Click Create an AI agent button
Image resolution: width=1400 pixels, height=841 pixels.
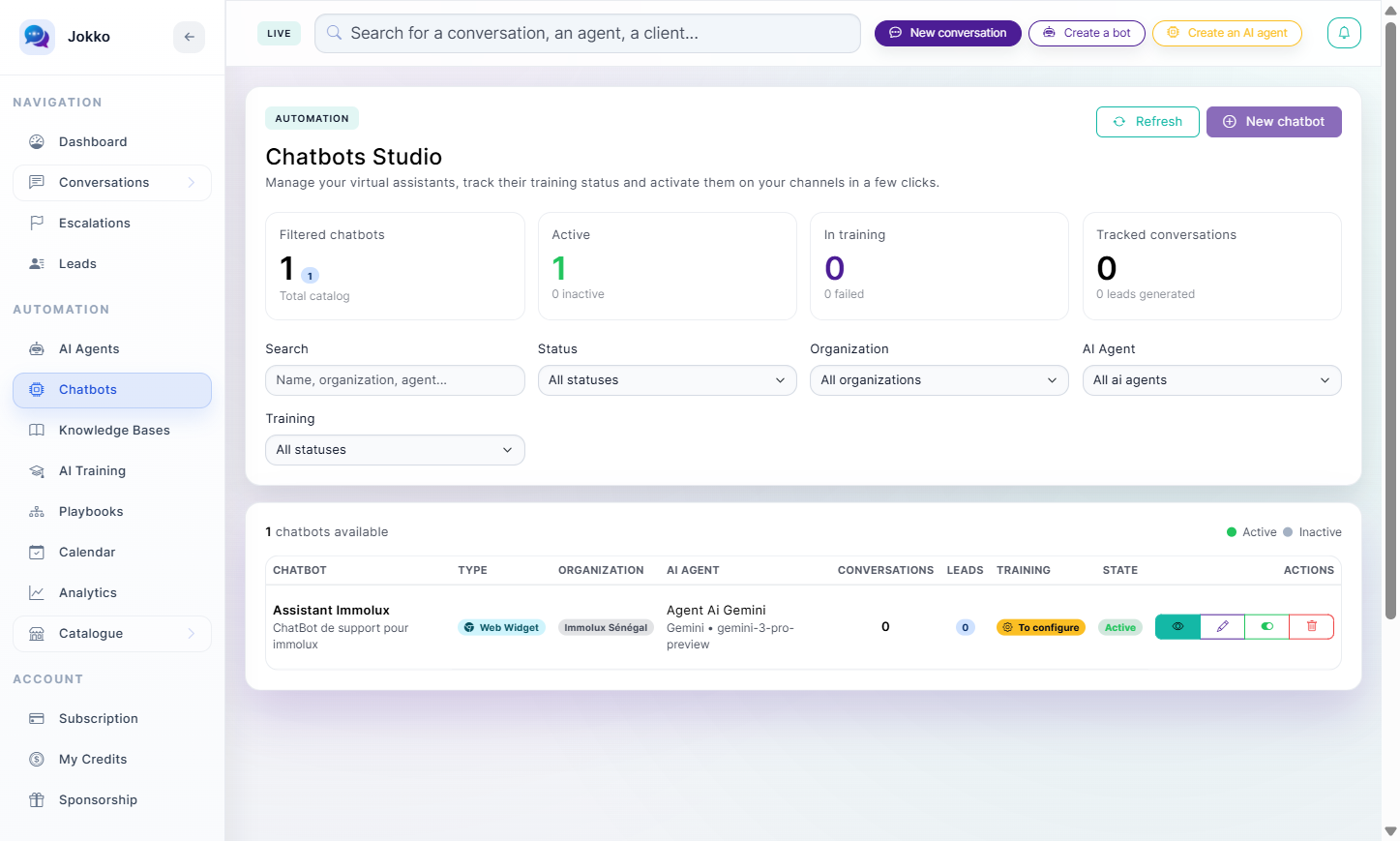pyautogui.click(x=1227, y=33)
